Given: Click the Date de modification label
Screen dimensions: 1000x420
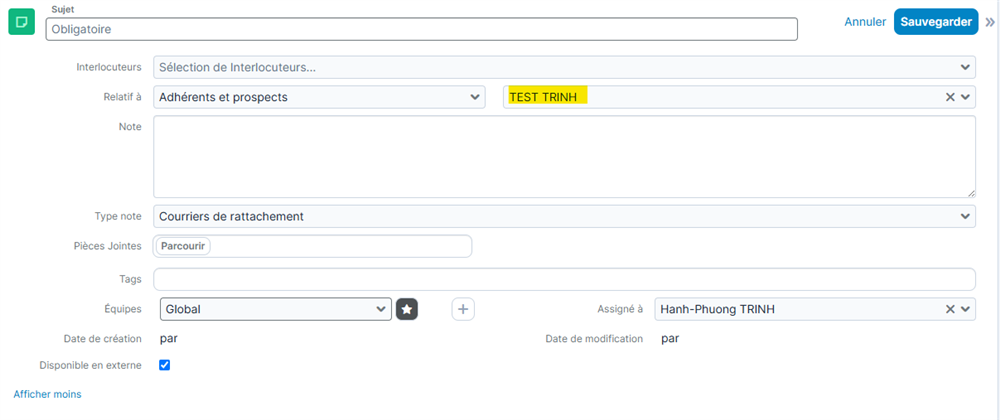Looking at the screenshot, I should coord(594,338).
